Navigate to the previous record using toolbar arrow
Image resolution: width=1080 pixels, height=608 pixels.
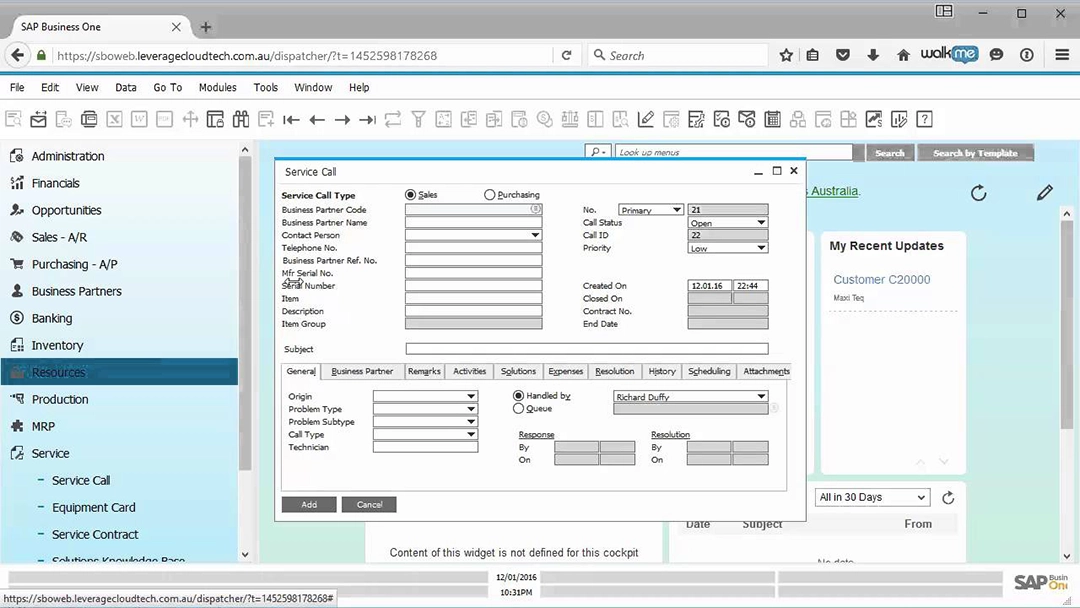pyautogui.click(x=316, y=118)
